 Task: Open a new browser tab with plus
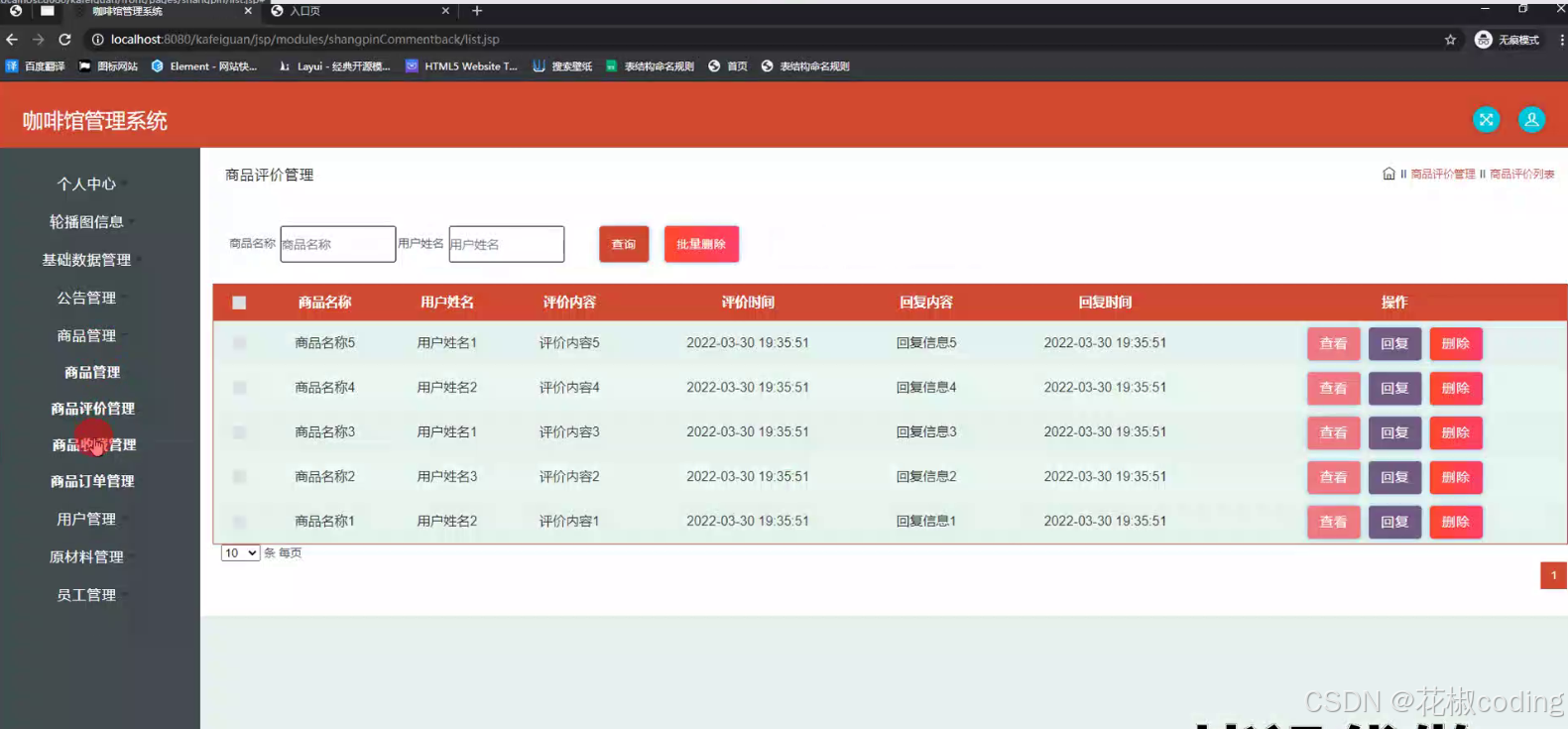tap(477, 11)
